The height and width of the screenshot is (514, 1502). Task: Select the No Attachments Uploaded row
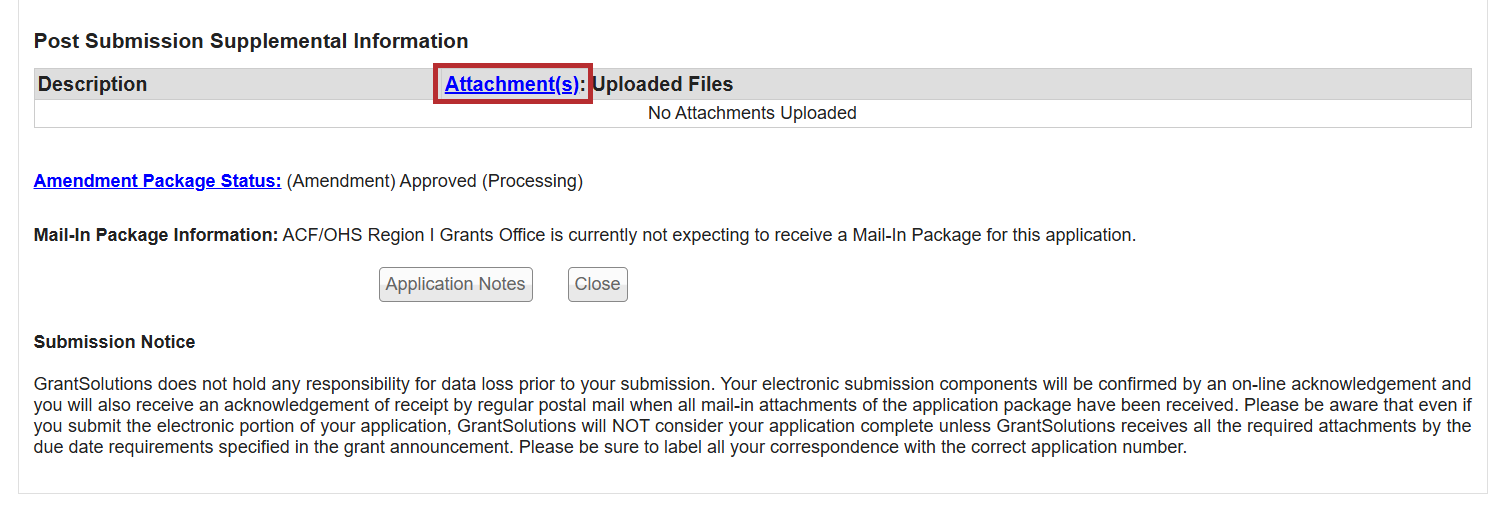point(752,113)
